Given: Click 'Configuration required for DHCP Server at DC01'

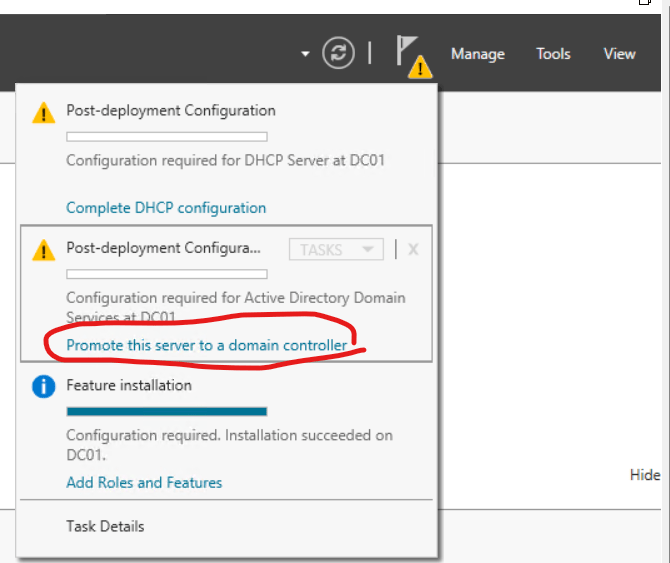Looking at the screenshot, I should coord(225,161).
